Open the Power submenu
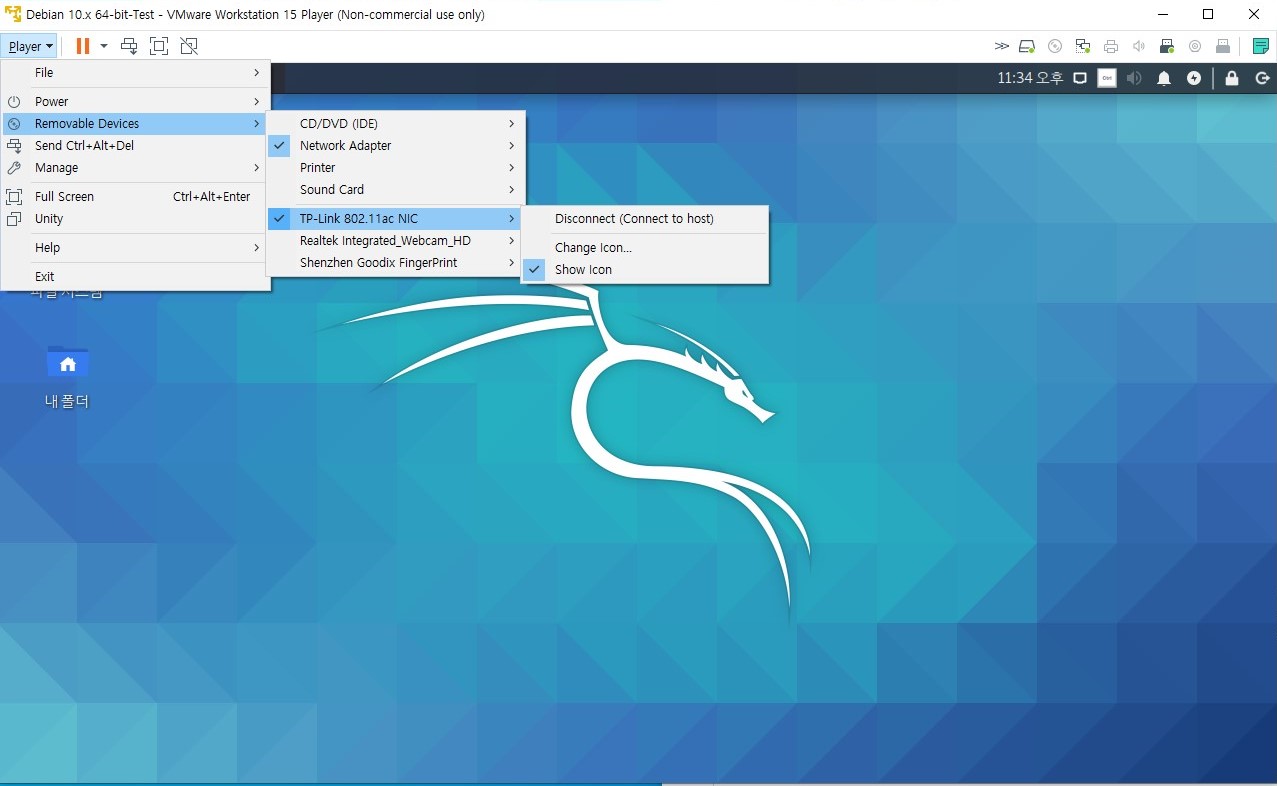The image size is (1277, 786). (136, 102)
